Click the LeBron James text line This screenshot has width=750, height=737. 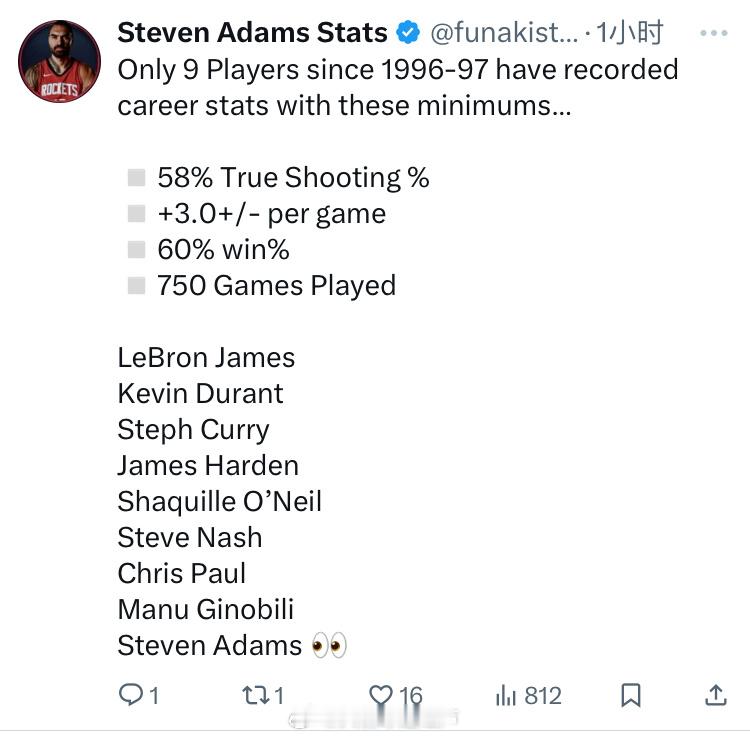tap(206, 358)
